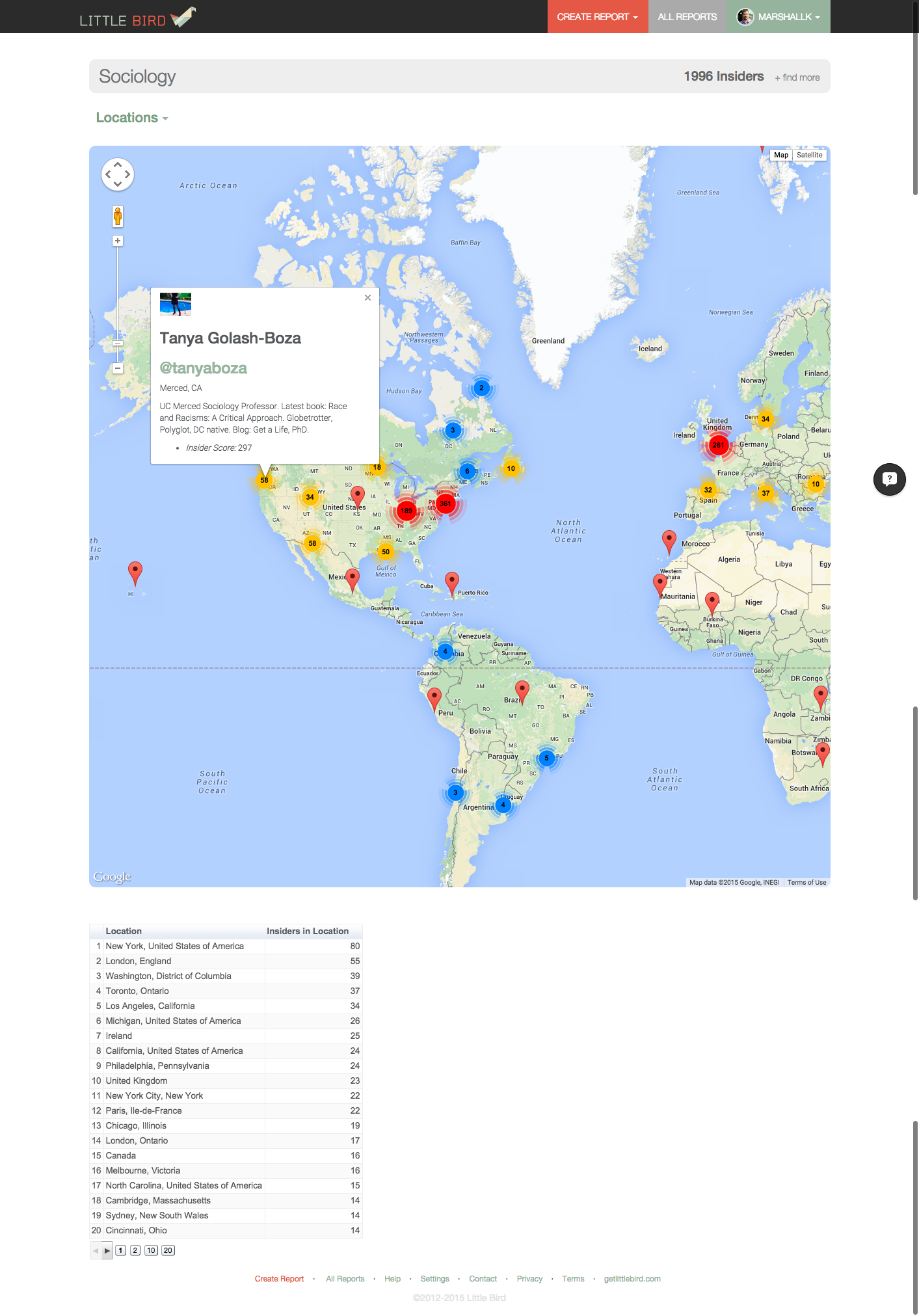The width and height of the screenshot is (919, 1316).
Task: Zoom out with the map minus button
Action: pos(118,368)
